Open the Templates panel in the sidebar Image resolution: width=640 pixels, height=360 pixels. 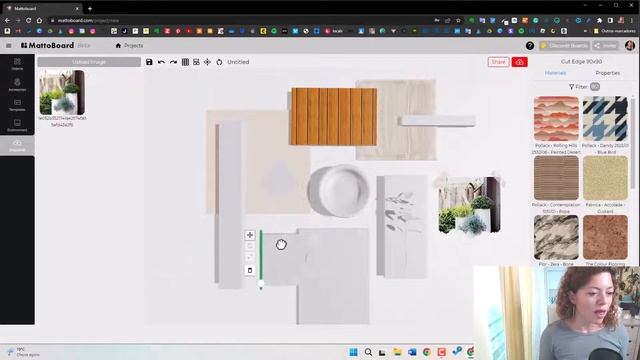pyautogui.click(x=17, y=105)
